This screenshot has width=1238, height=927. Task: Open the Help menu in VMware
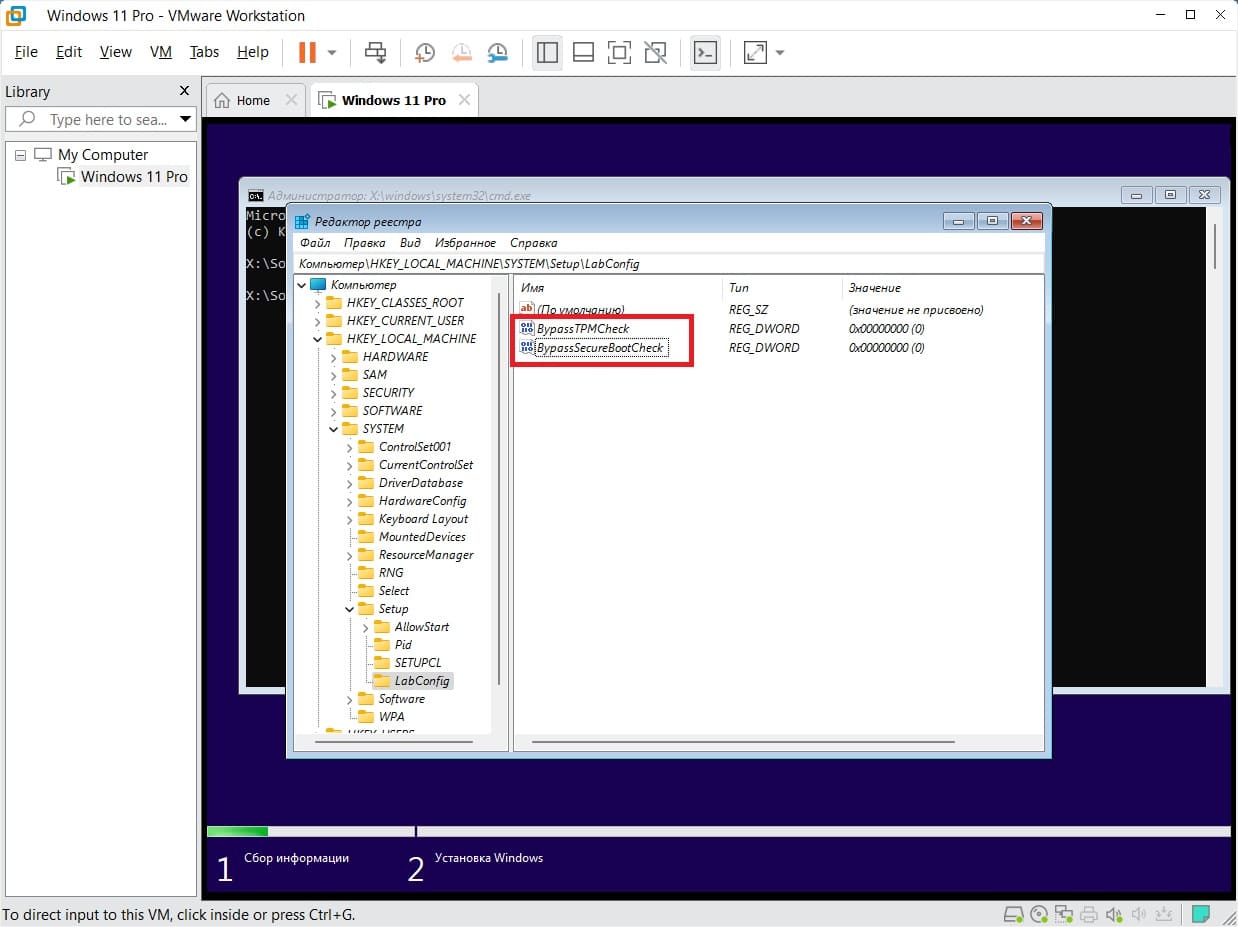(x=253, y=52)
